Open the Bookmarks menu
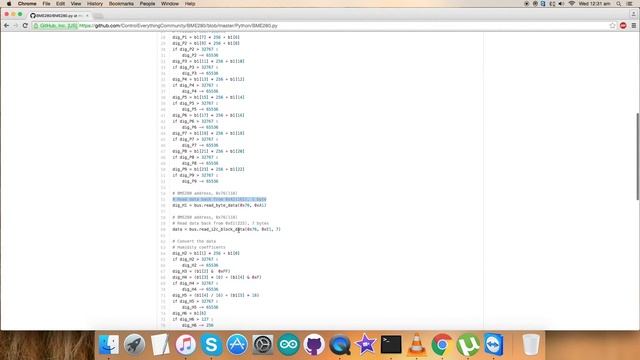 pos(121,4)
